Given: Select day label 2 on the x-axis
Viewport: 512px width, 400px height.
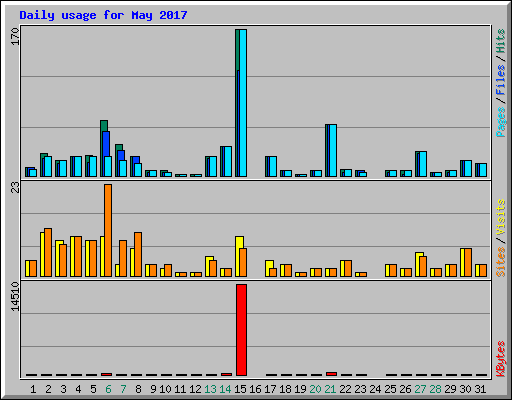Looking at the screenshot, I should coord(48,389).
